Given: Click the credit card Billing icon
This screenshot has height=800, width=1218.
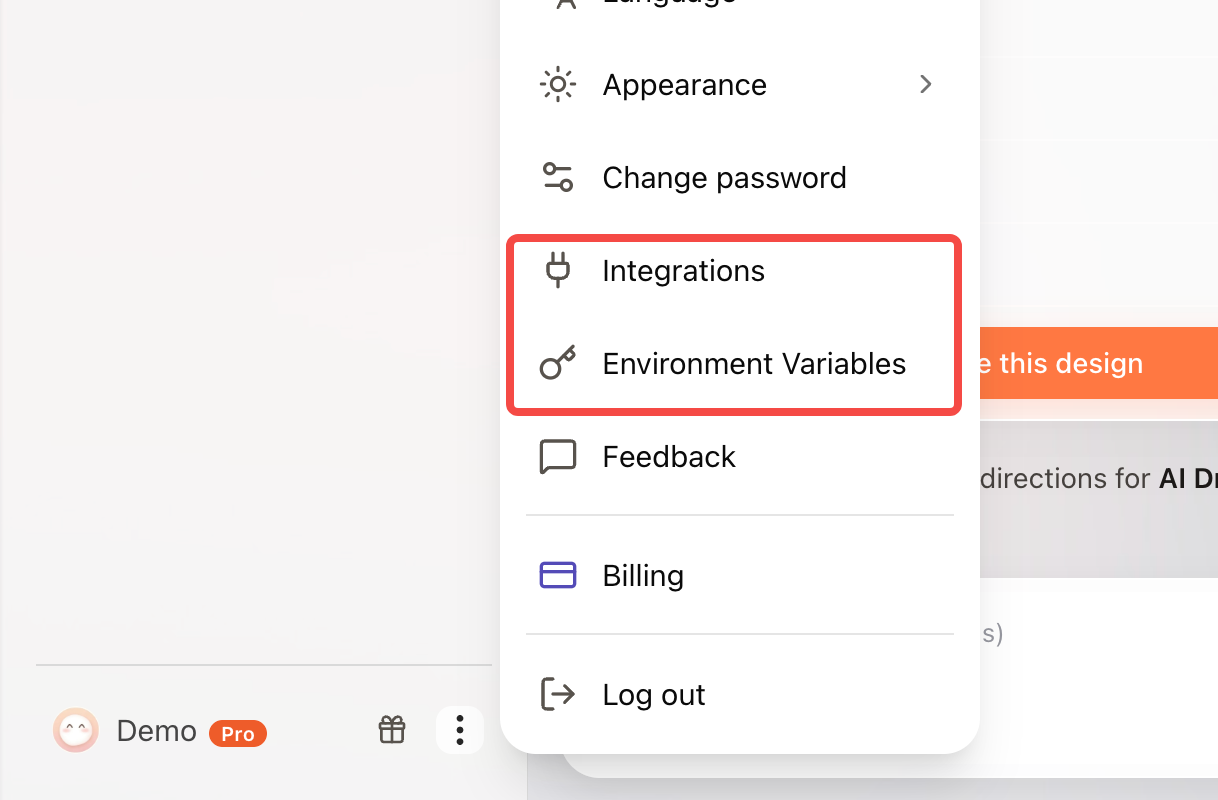Looking at the screenshot, I should click(x=557, y=575).
